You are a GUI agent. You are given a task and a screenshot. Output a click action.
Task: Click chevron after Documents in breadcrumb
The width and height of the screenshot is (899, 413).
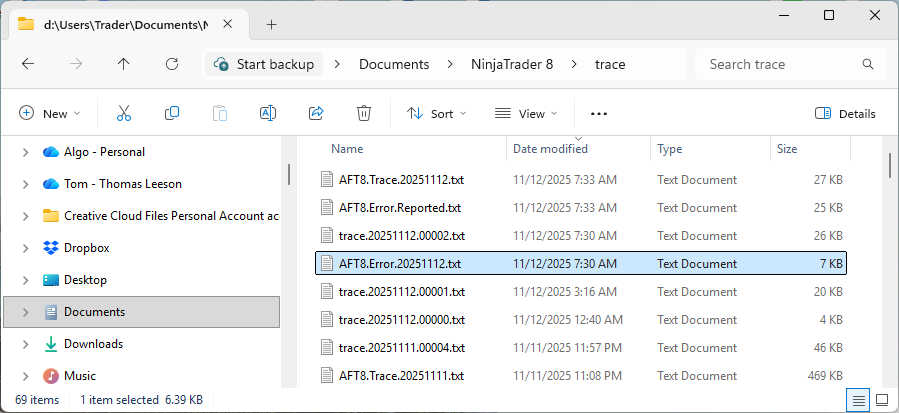(450, 64)
